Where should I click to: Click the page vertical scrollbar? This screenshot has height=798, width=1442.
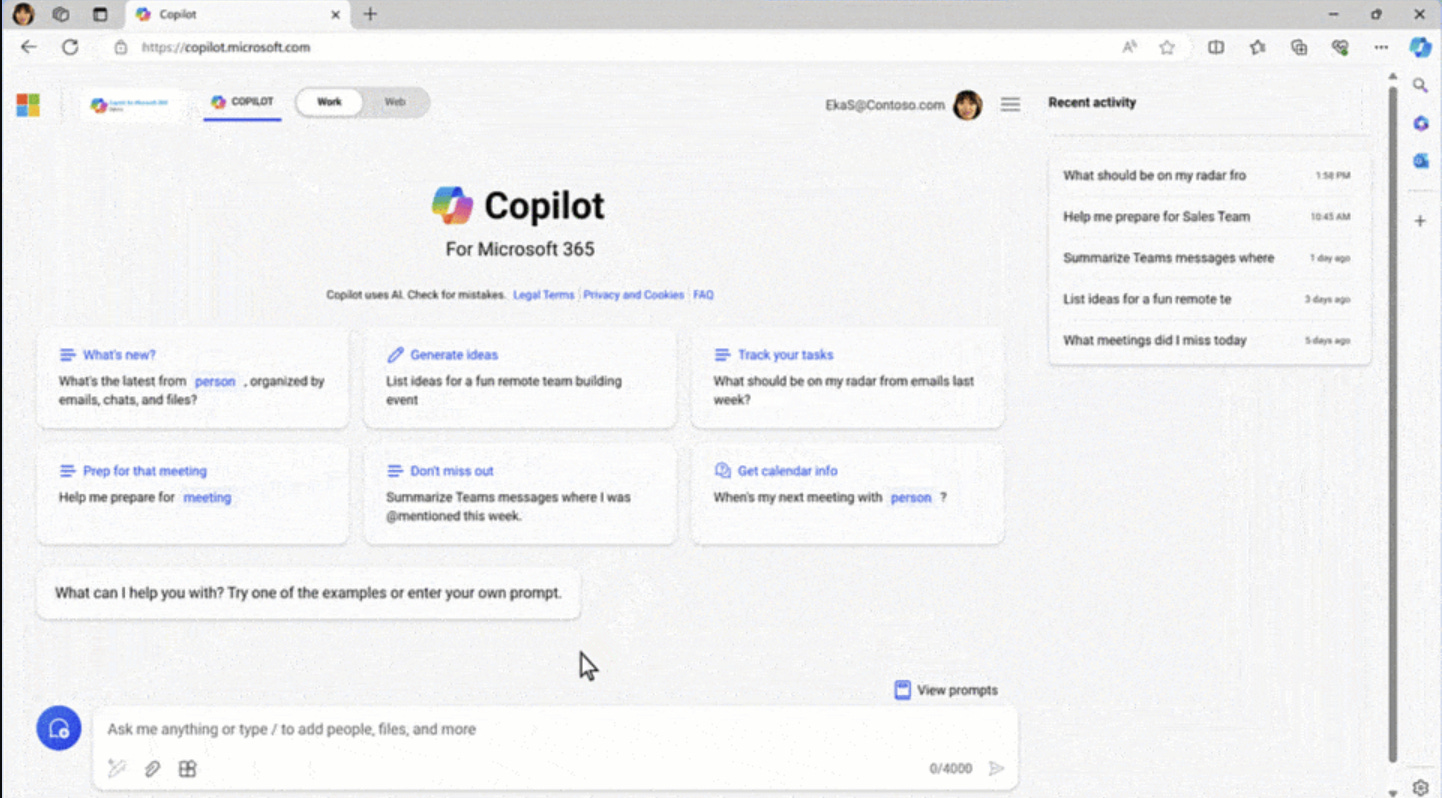1392,425
